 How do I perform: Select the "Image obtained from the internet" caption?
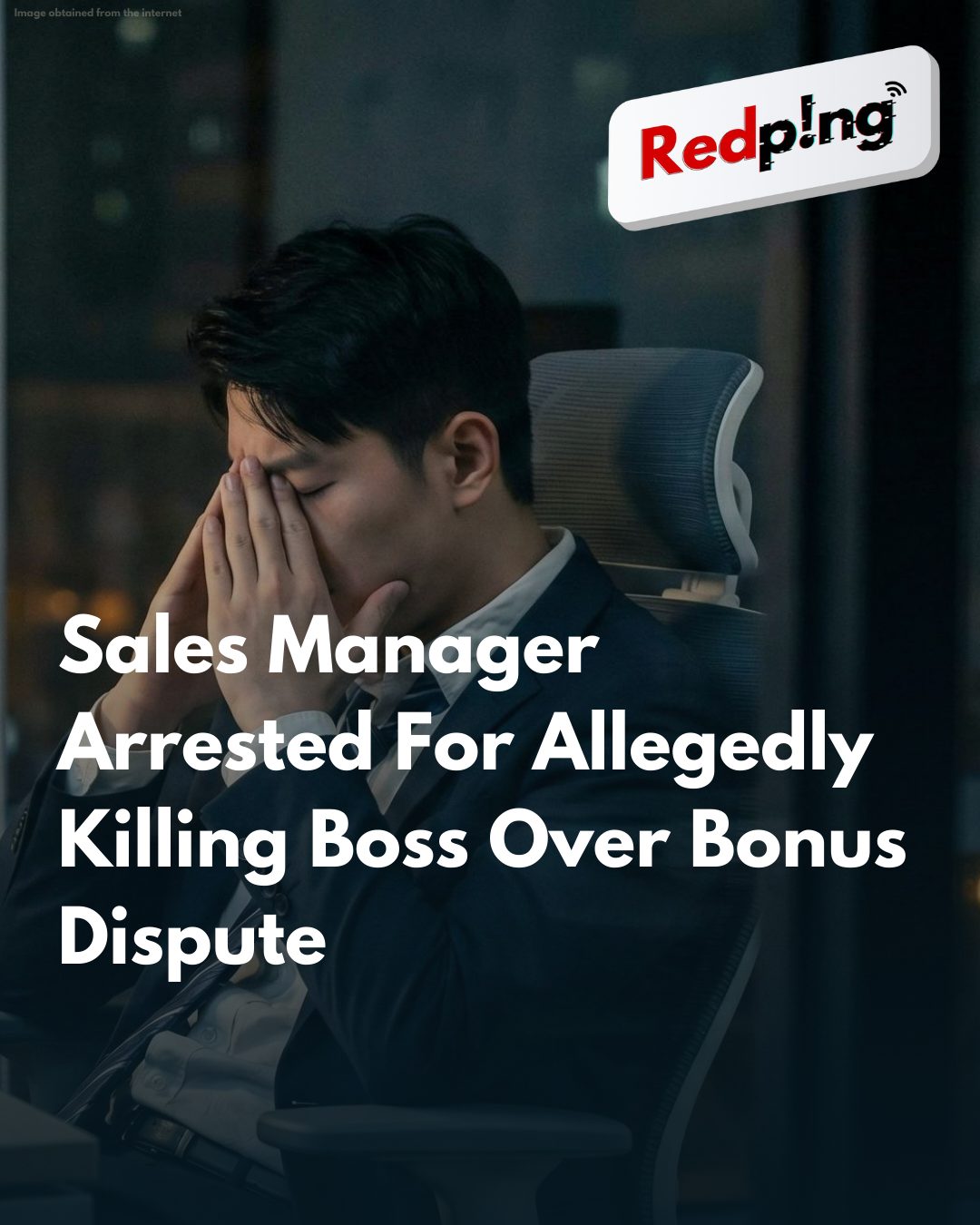click(98, 13)
